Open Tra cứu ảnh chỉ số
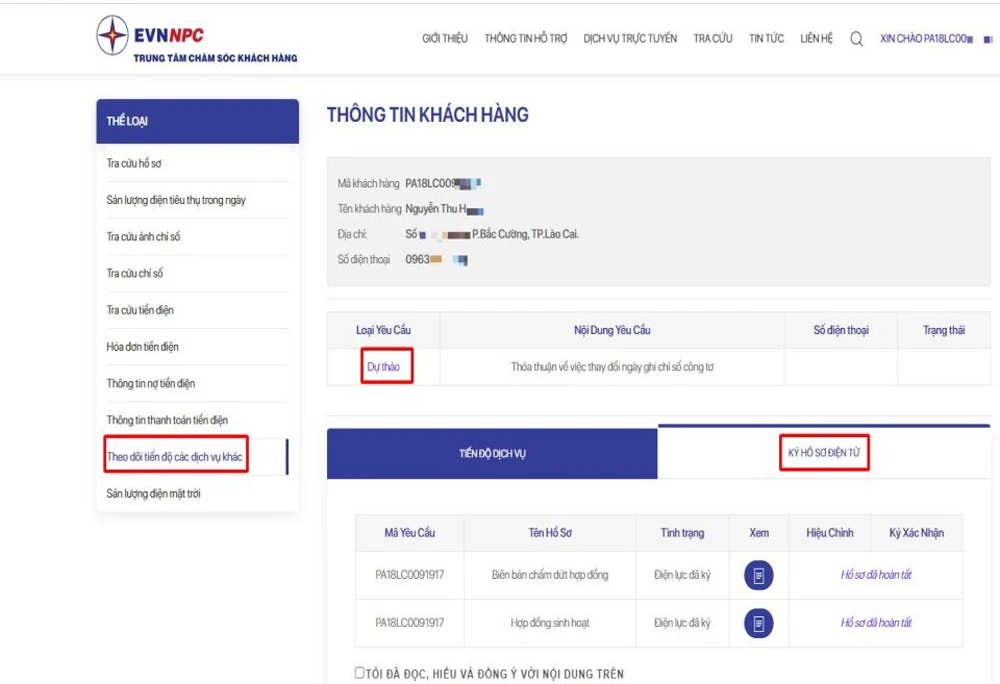The image size is (1000, 684). 144,237
